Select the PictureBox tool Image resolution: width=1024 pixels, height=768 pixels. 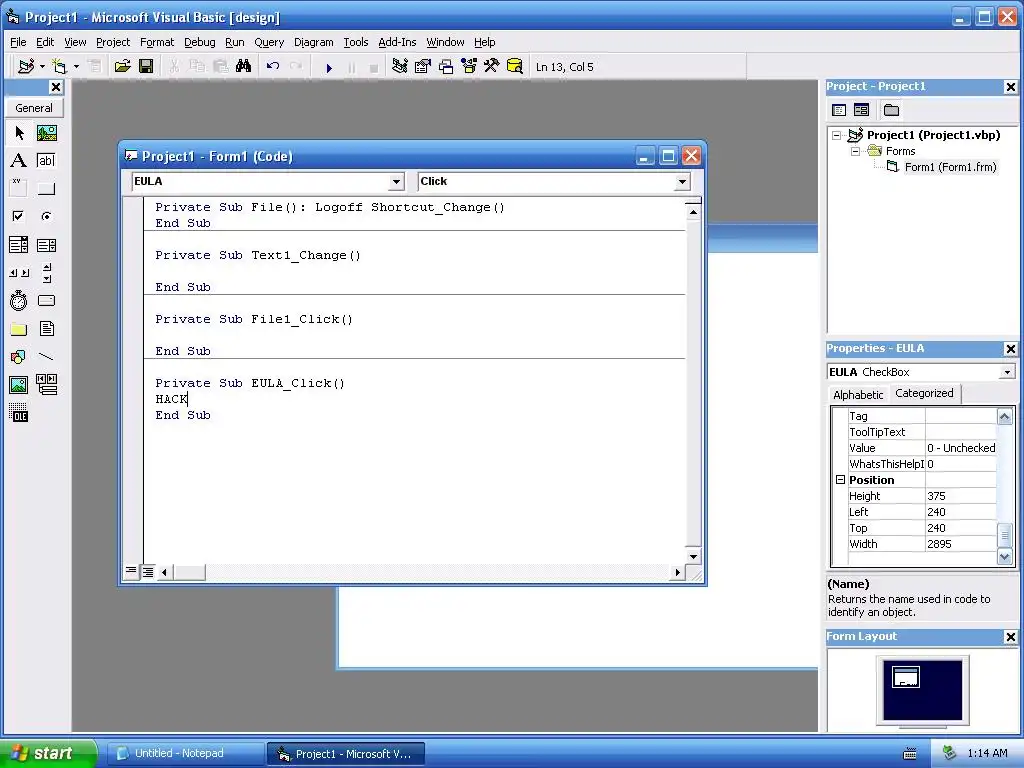(x=46, y=133)
